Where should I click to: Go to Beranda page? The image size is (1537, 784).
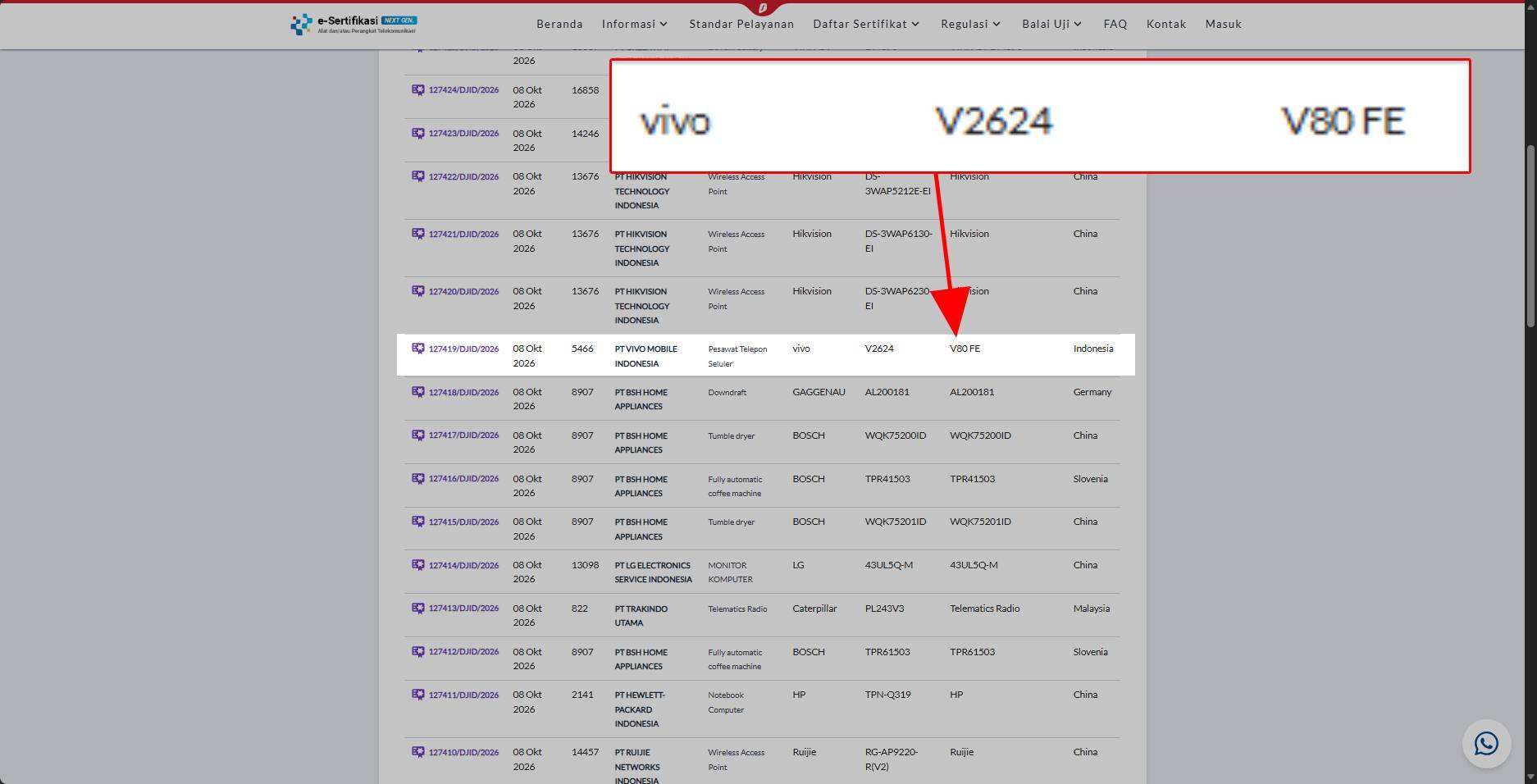[559, 24]
